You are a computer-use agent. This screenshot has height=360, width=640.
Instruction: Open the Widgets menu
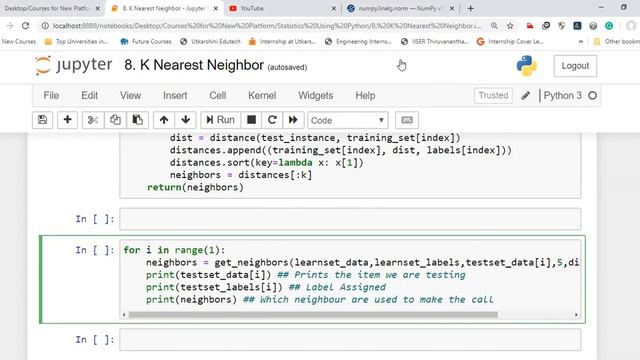[x=316, y=96]
